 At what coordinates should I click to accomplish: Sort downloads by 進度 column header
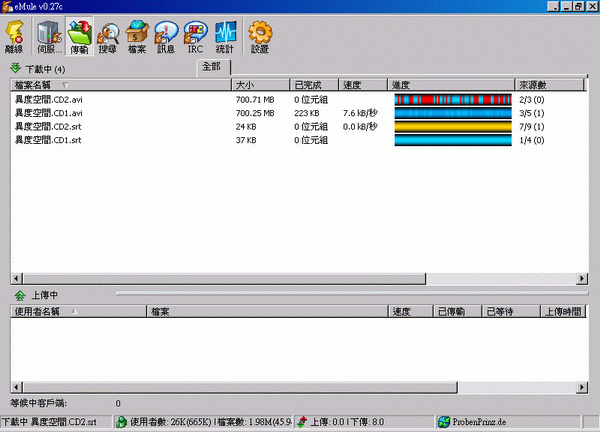pyautogui.click(x=451, y=85)
